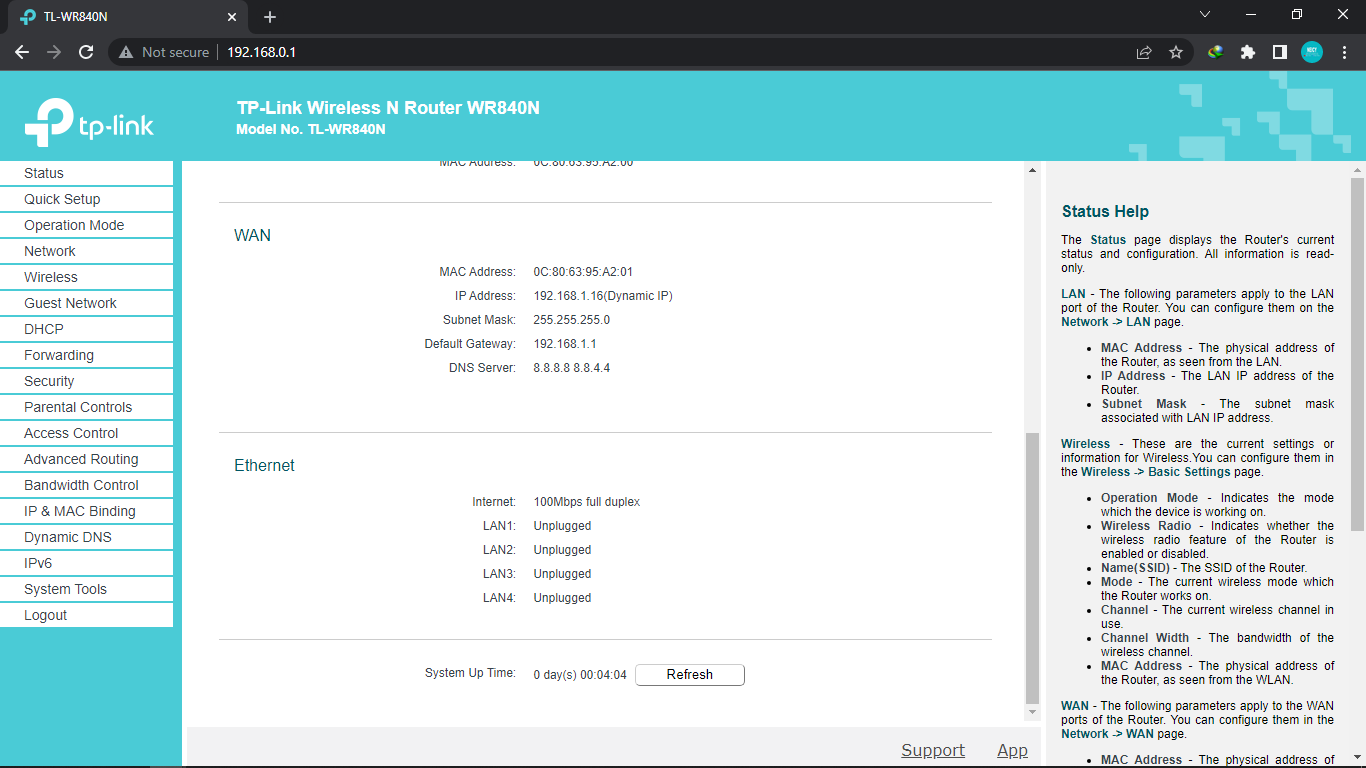
Task: Click the Refresh button
Action: 690,675
